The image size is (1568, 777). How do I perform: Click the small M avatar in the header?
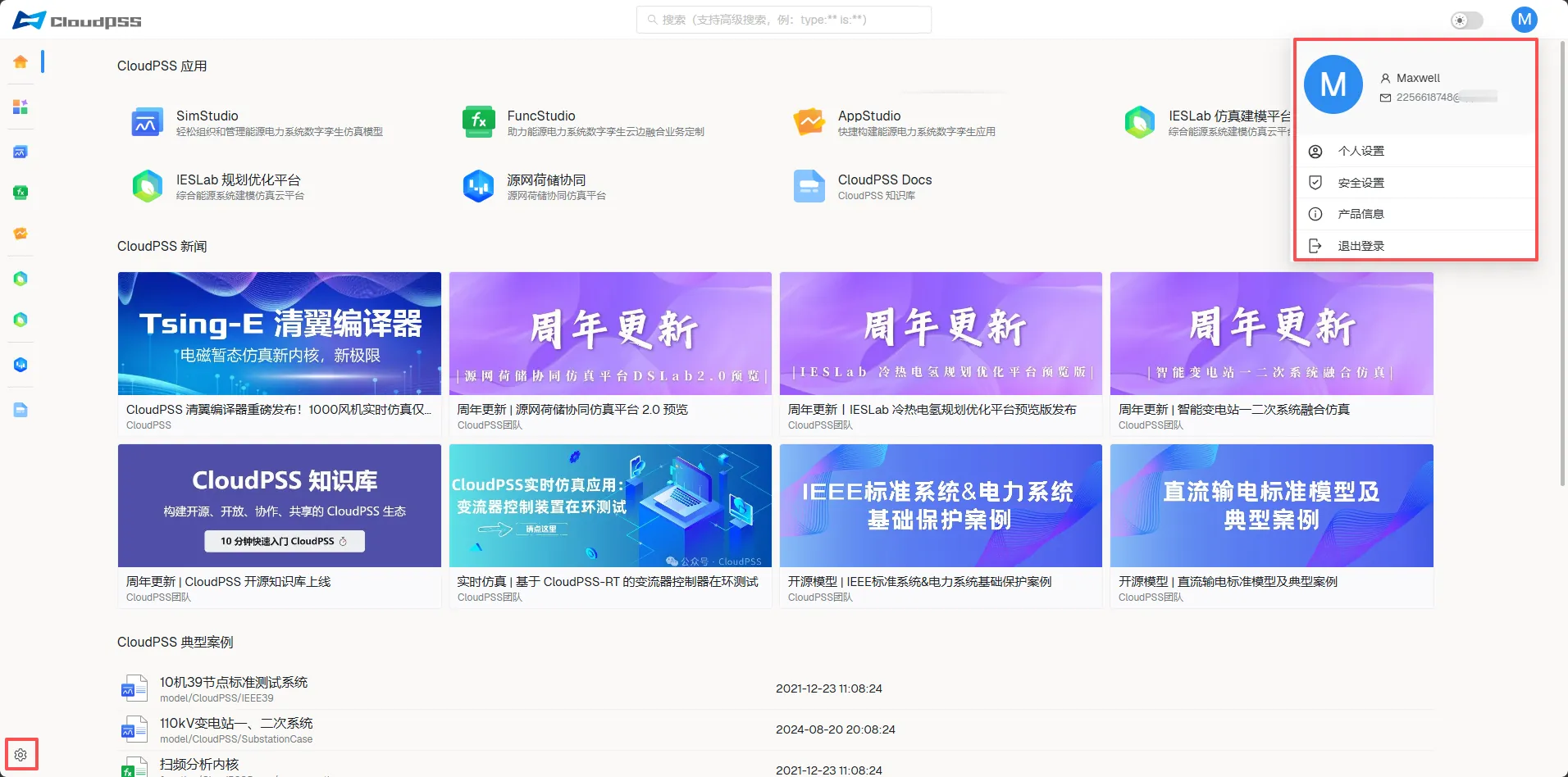coord(1525,20)
